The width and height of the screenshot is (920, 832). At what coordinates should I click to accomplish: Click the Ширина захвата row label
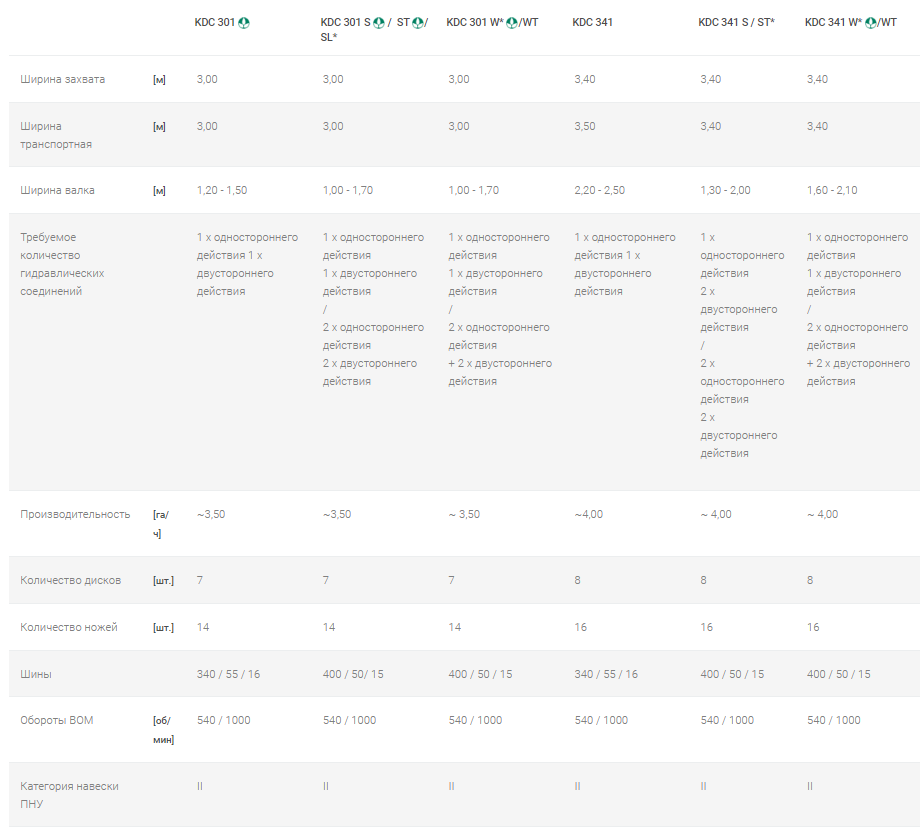coord(63,79)
